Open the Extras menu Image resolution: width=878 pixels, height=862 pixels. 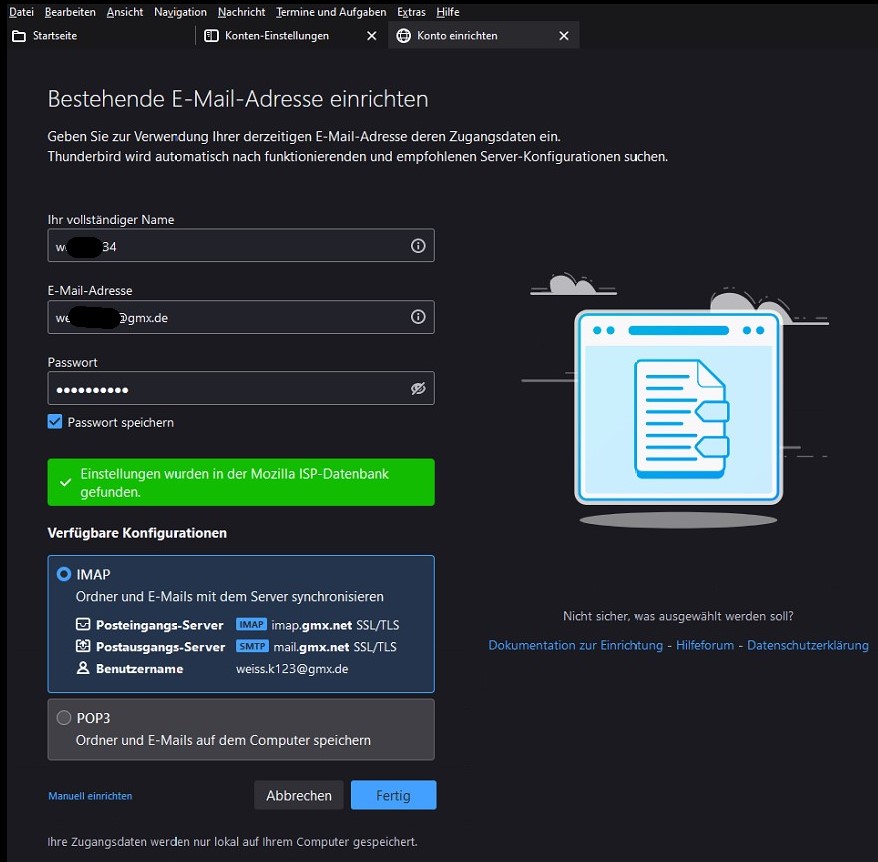(x=410, y=12)
